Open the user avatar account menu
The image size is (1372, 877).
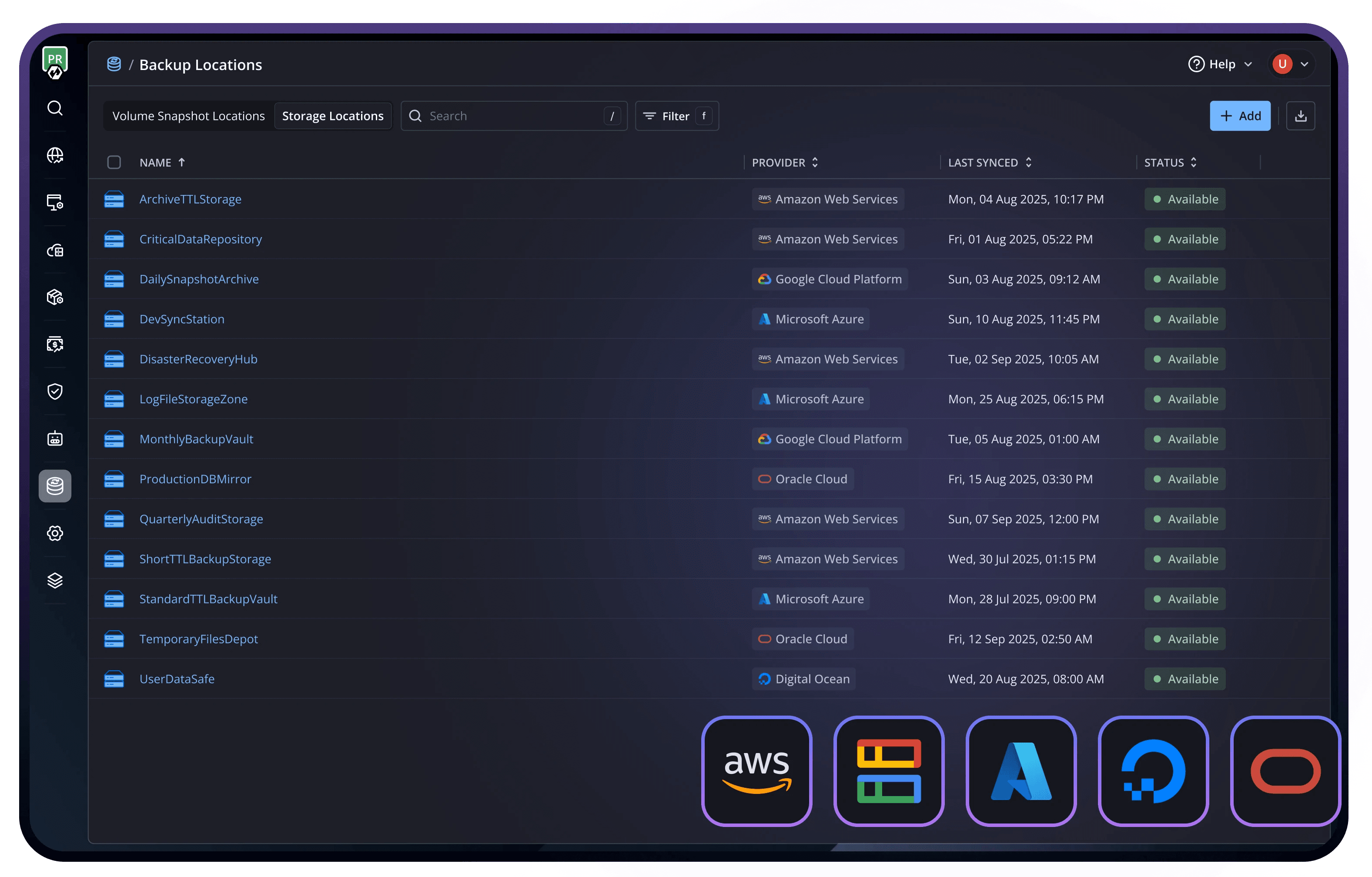pos(1291,64)
